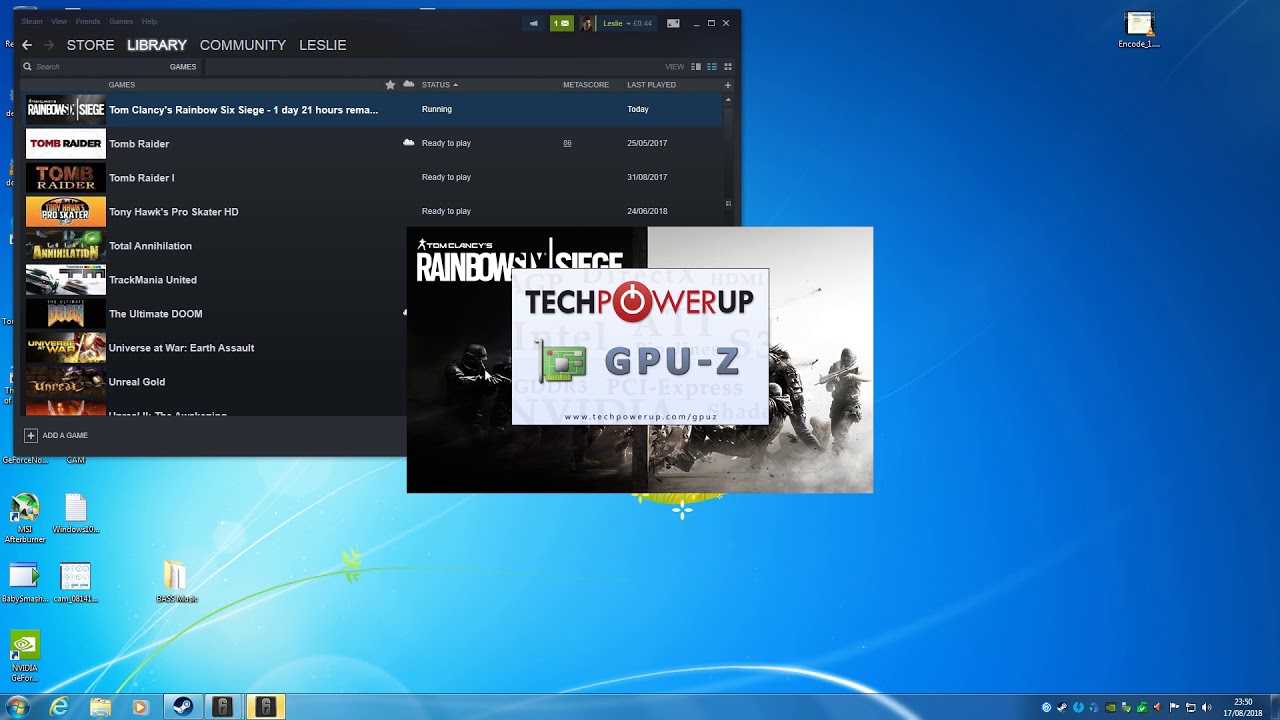Click Tomb Raider cloud status icon
This screenshot has height=720, width=1280.
pos(408,143)
